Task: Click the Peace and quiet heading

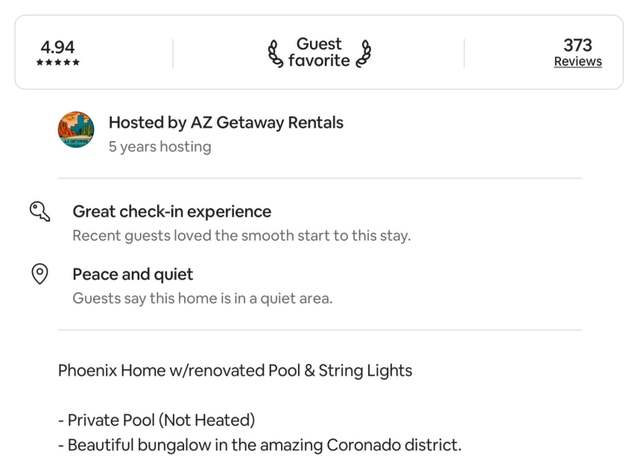Action: 133,274
